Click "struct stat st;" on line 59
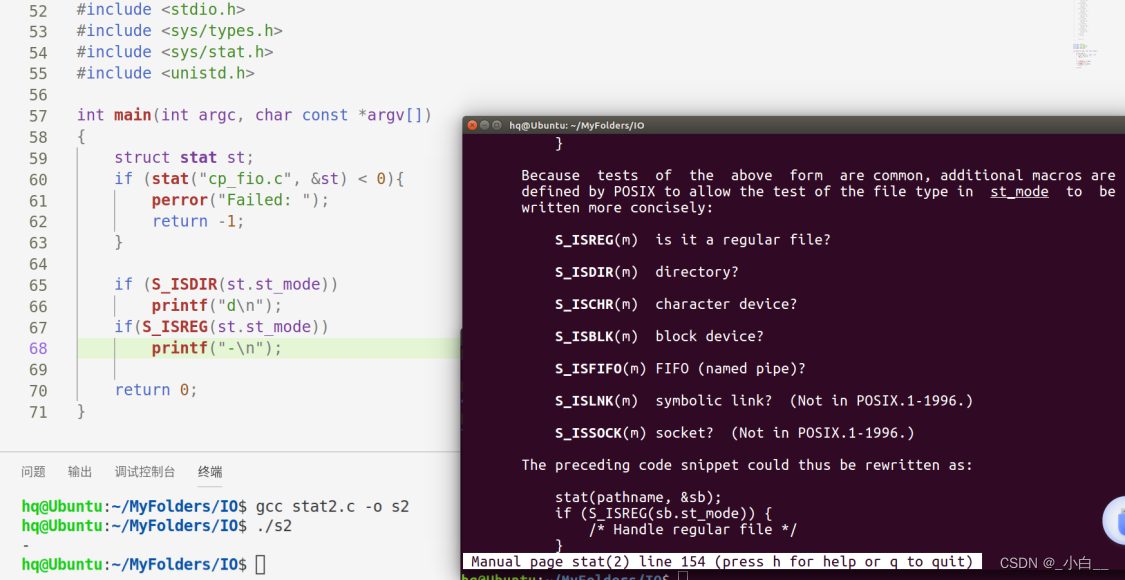This screenshot has width=1125, height=580. (184, 157)
